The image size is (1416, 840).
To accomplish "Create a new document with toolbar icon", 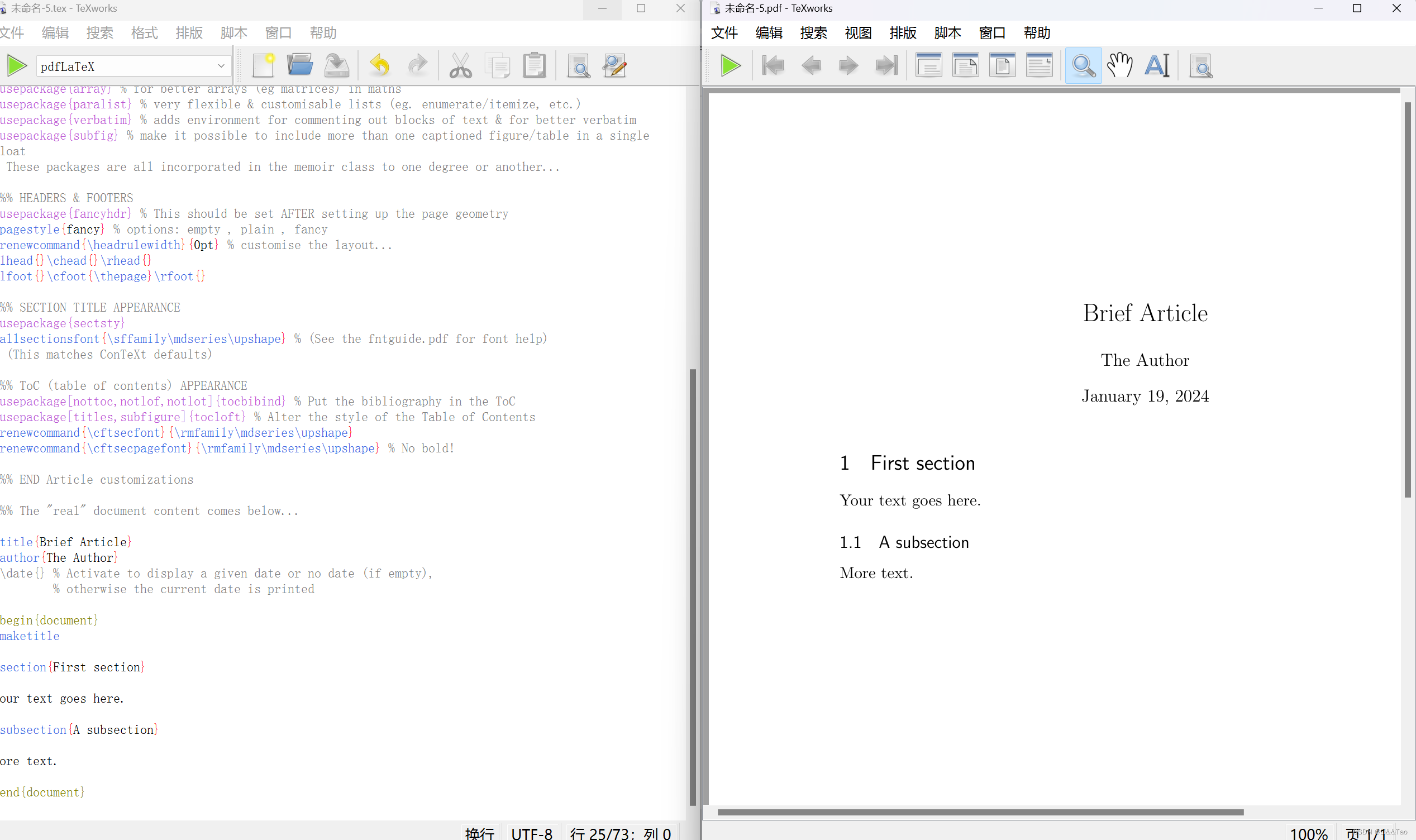I will coord(263,66).
